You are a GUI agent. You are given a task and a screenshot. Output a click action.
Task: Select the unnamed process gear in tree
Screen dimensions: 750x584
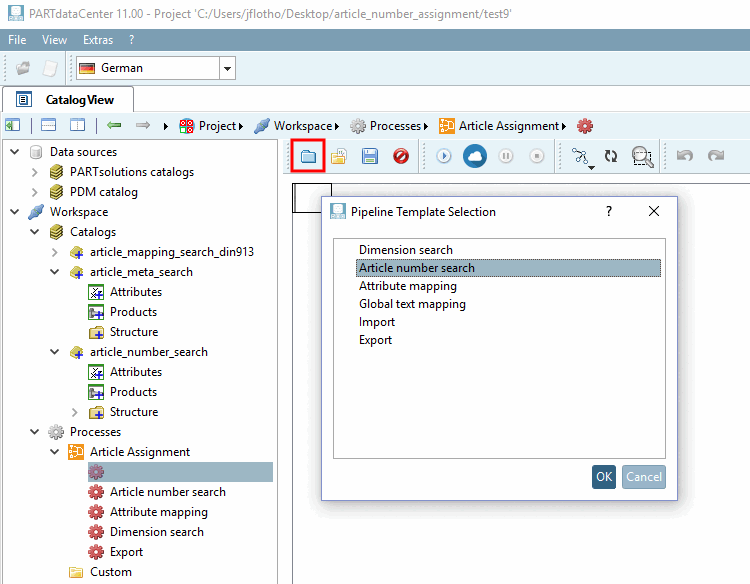pos(180,472)
